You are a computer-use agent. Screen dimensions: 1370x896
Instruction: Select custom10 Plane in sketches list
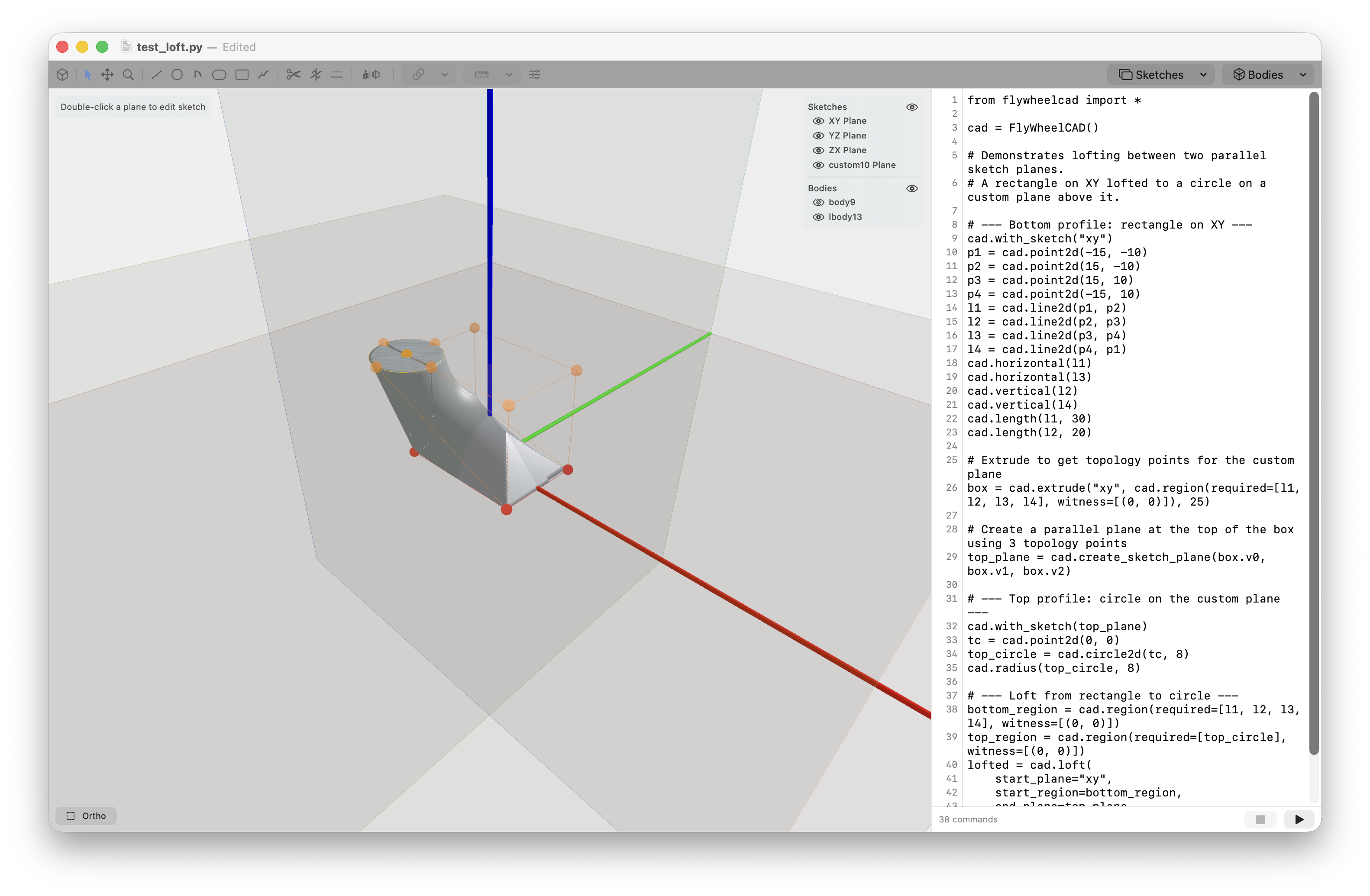(x=862, y=165)
